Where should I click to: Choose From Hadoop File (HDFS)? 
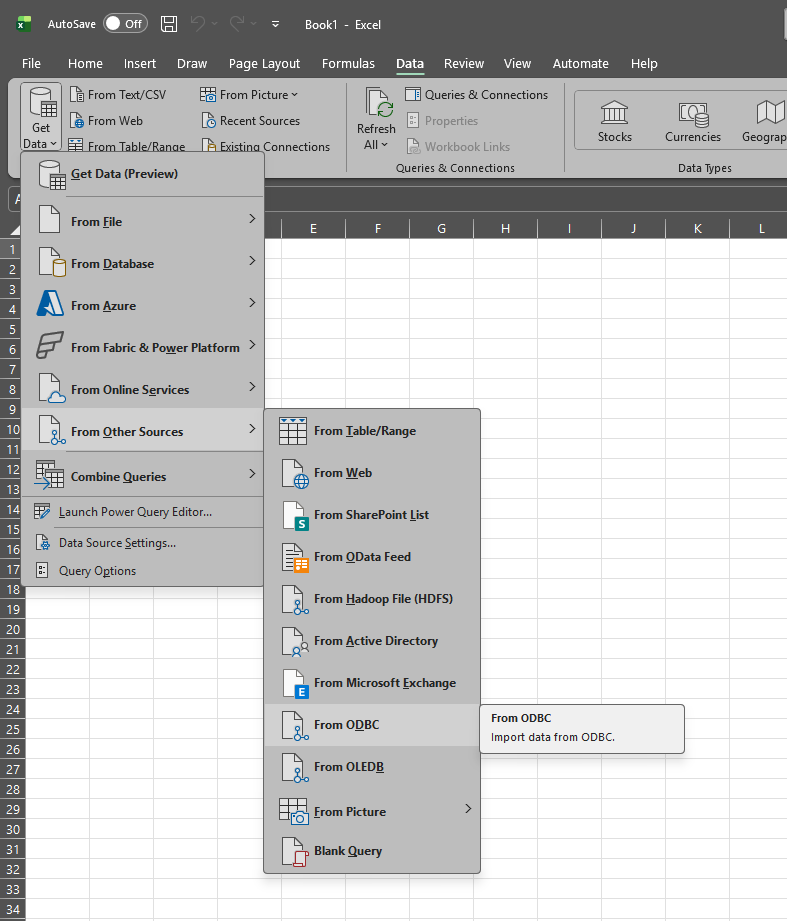372,599
